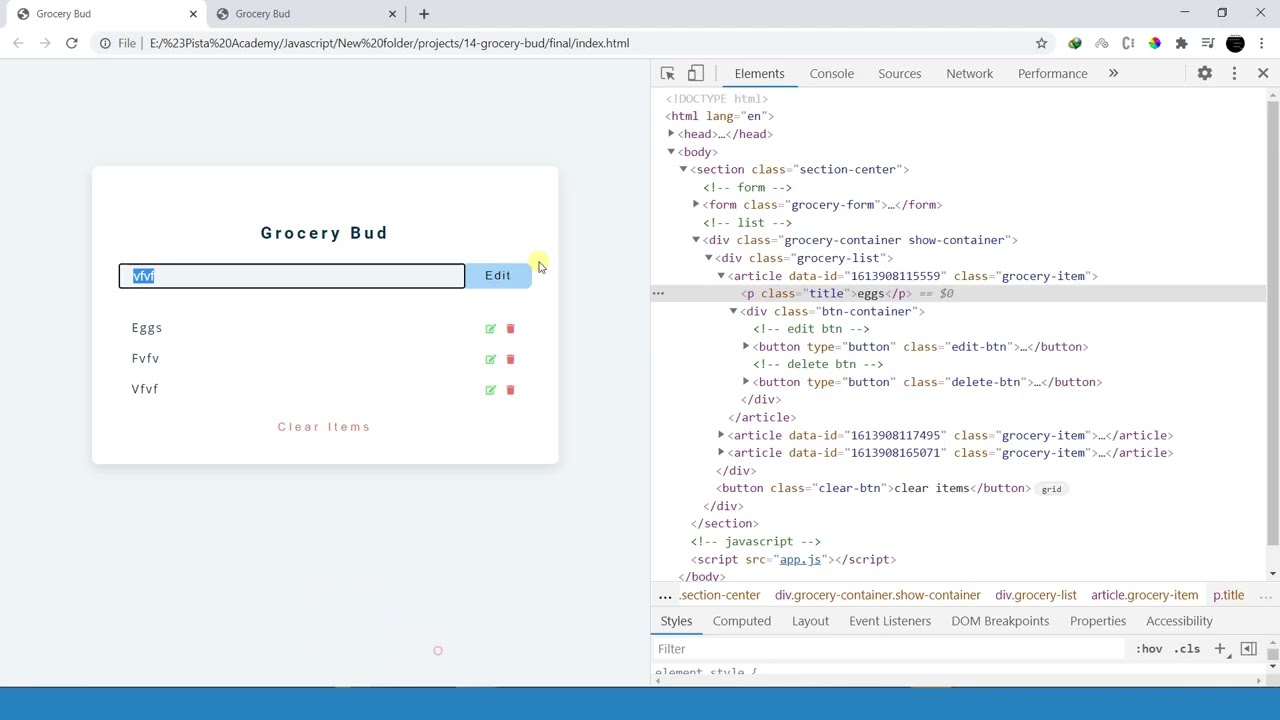Show the computed styles sidebar pane icon

(1248, 649)
